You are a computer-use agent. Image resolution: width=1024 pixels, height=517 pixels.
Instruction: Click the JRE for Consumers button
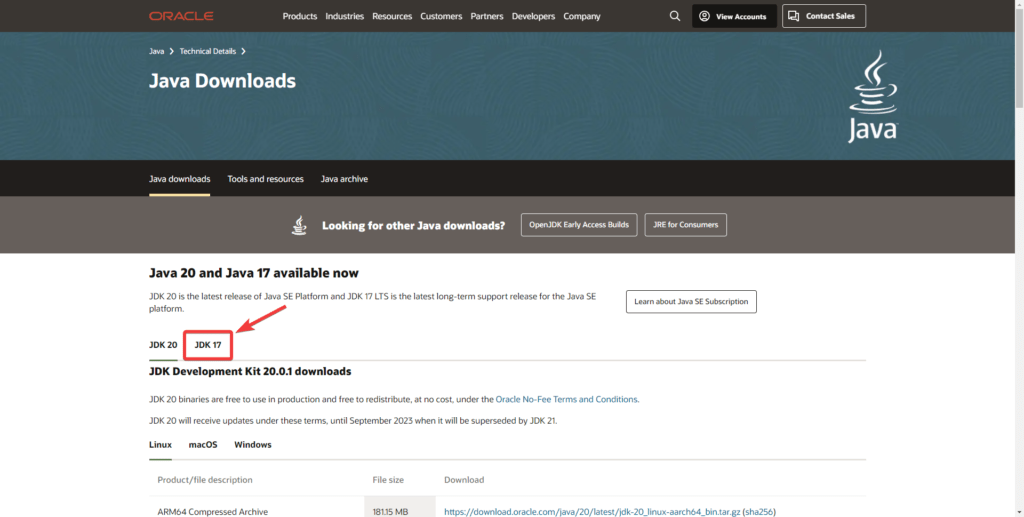685,225
